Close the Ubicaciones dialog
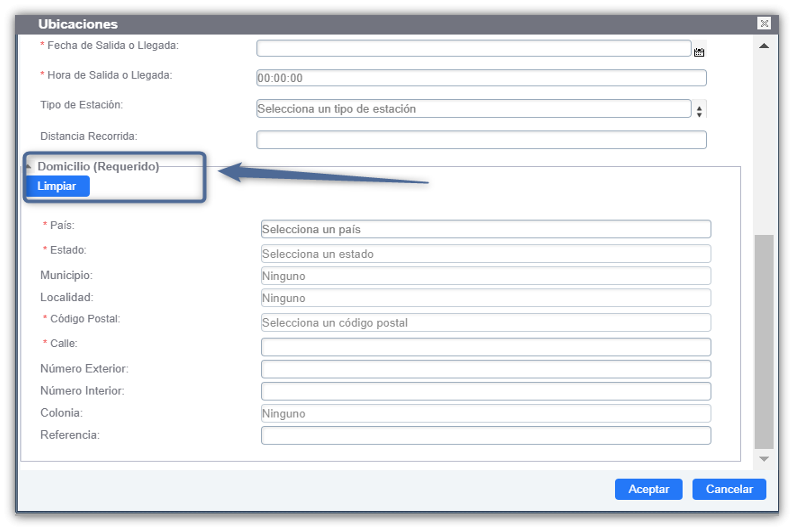Viewport: 794px width, 531px height. [764, 23]
